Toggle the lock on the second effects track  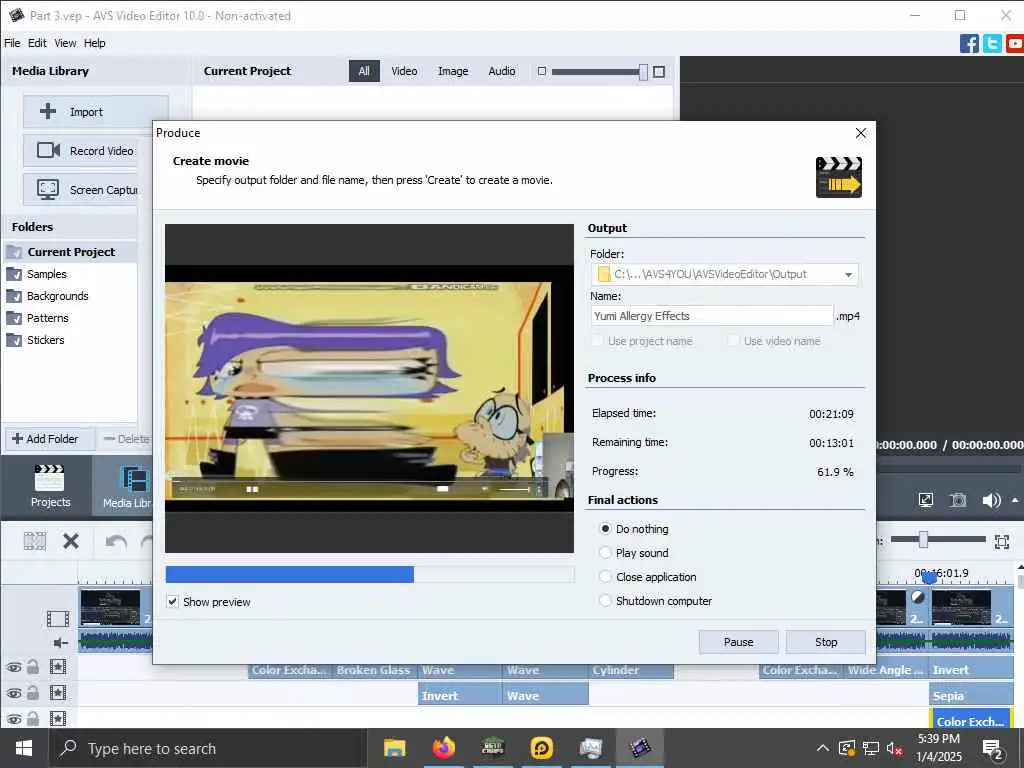pos(33,693)
